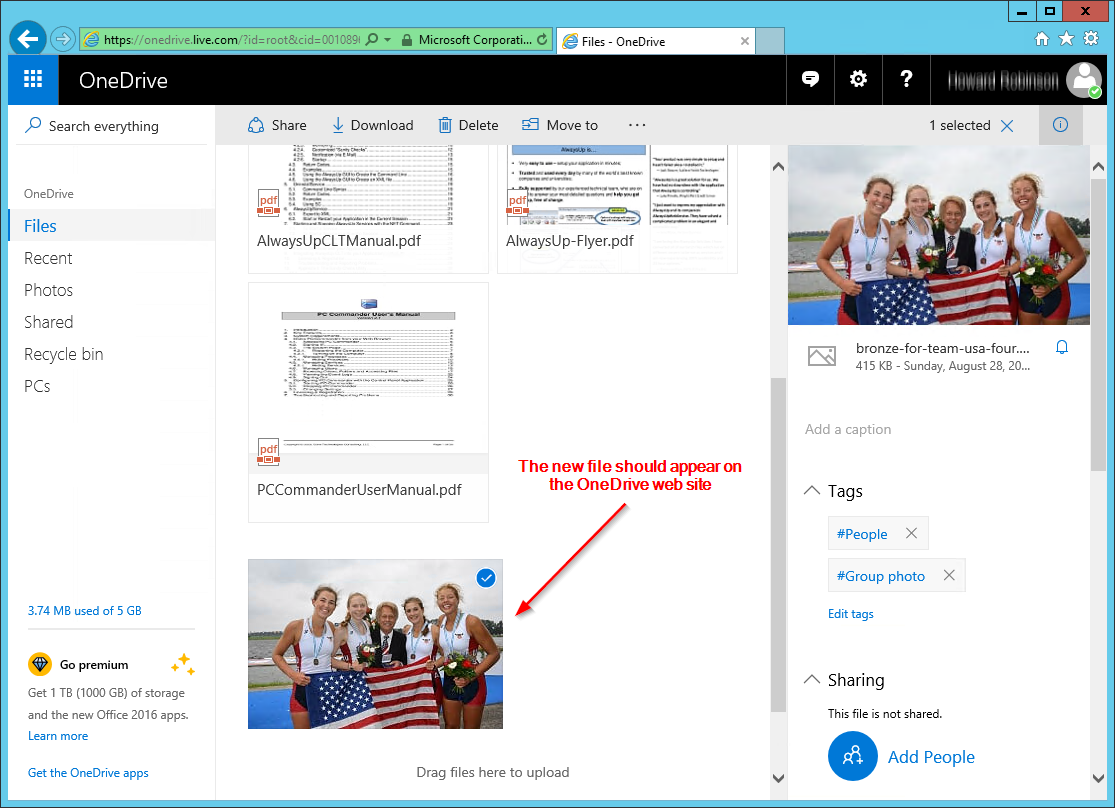The height and width of the screenshot is (808, 1115).
Task: Click the Learn more link
Action: click(x=58, y=736)
